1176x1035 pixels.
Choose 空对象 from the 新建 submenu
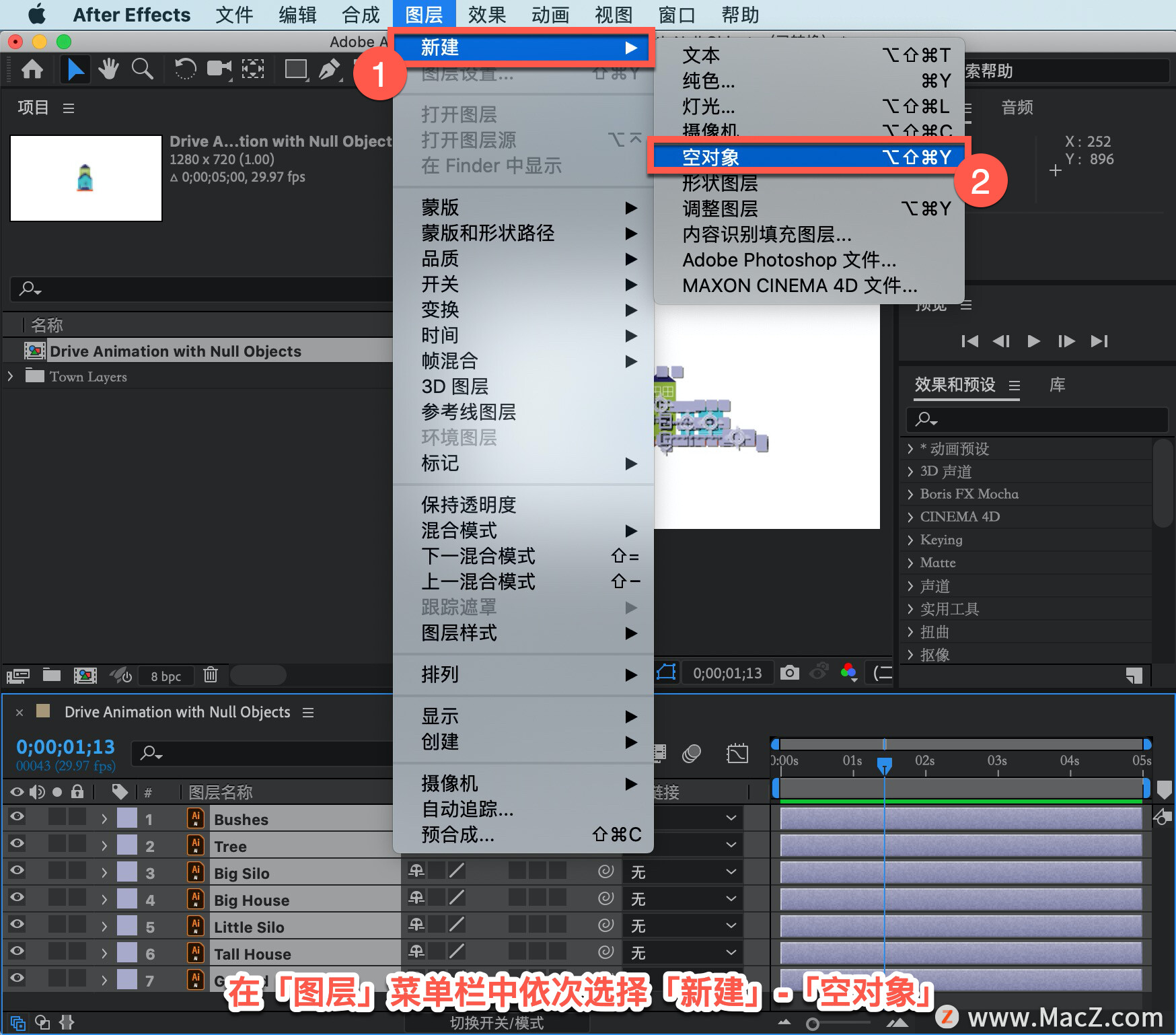point(809,157)
